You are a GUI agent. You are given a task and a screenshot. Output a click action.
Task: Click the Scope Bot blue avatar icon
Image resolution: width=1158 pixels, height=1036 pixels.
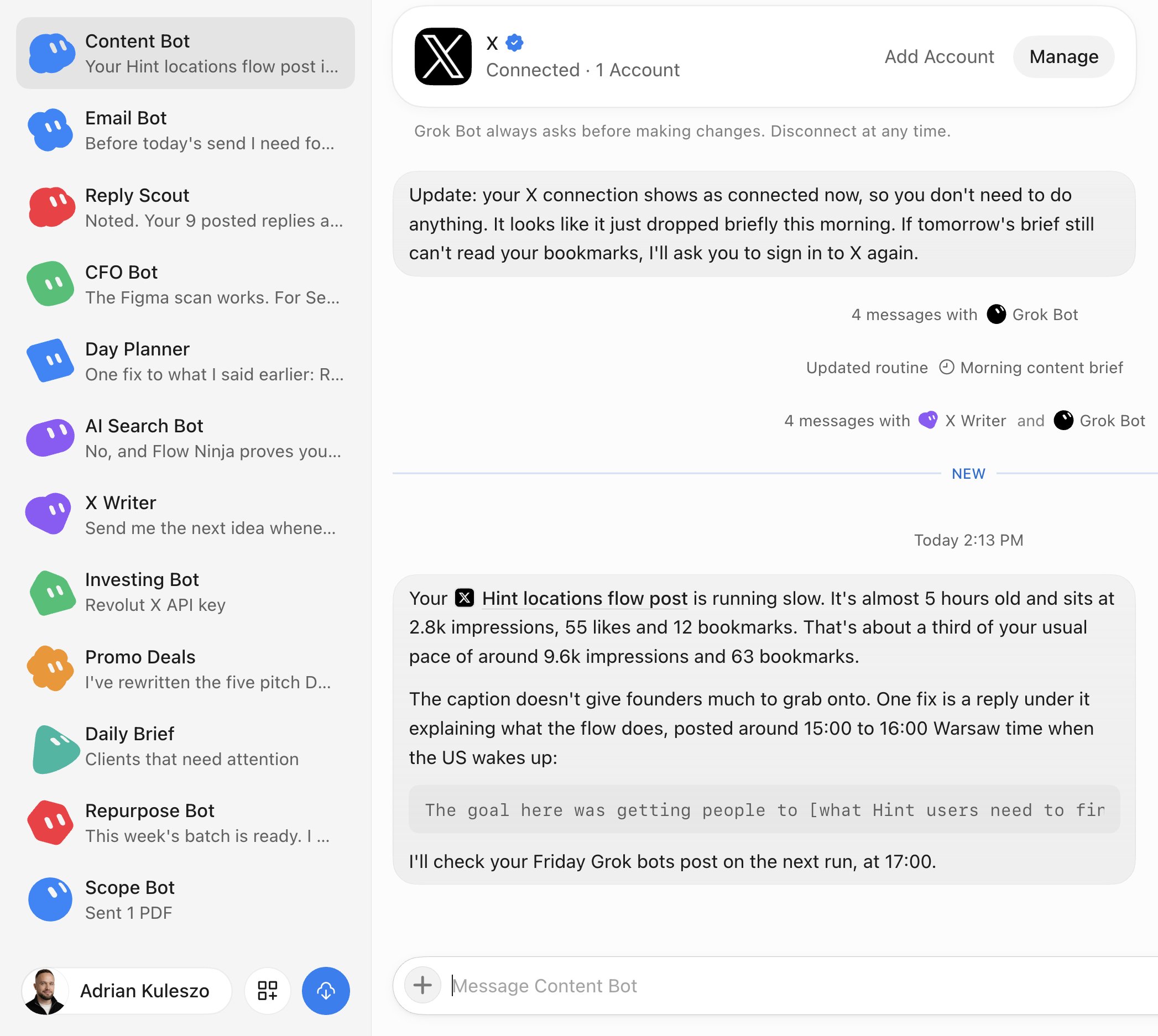51,900
